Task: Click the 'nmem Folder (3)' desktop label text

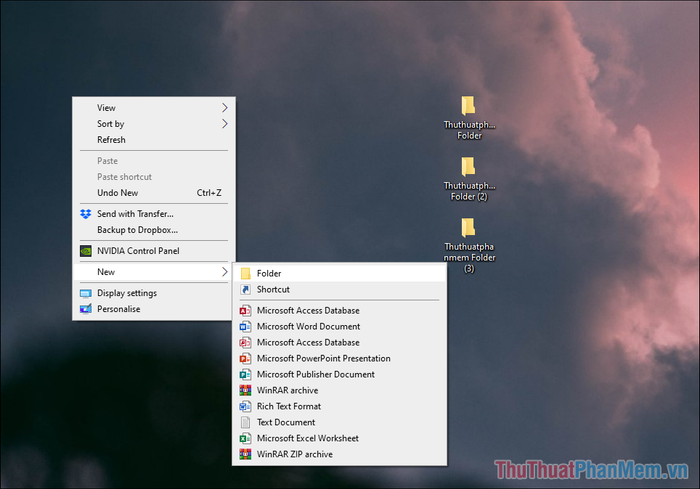Action: point(469,263)
